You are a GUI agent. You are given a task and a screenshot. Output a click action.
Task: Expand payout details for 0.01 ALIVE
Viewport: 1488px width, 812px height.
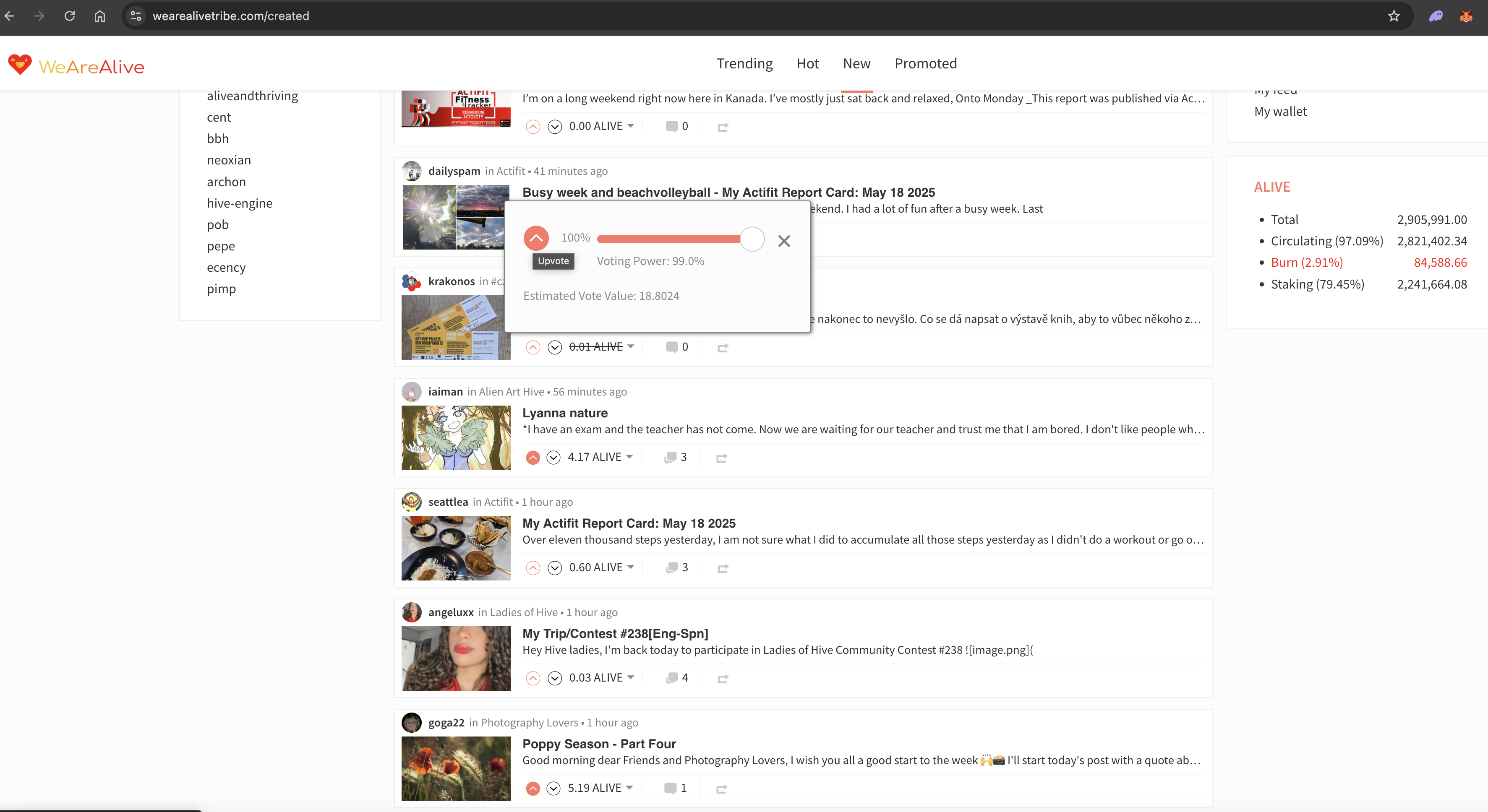coord(630,346)
